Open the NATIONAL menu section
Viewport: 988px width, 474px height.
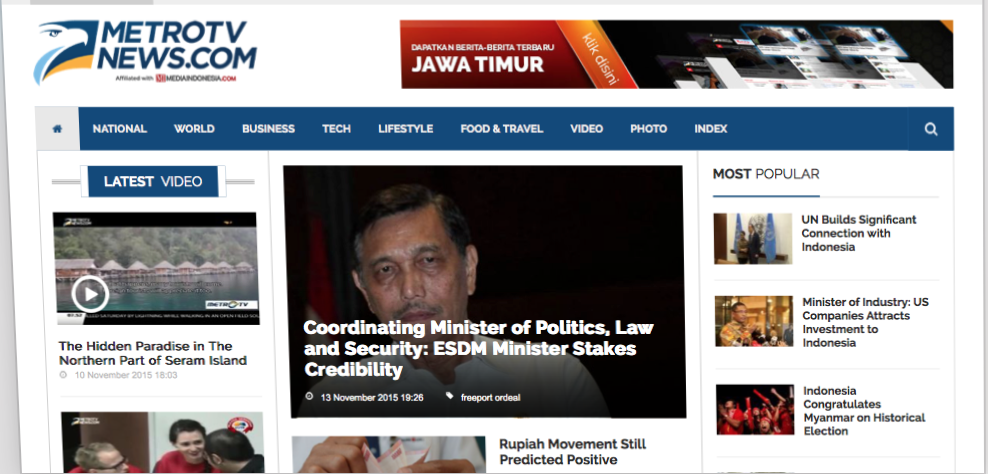(x=120, y=129)
